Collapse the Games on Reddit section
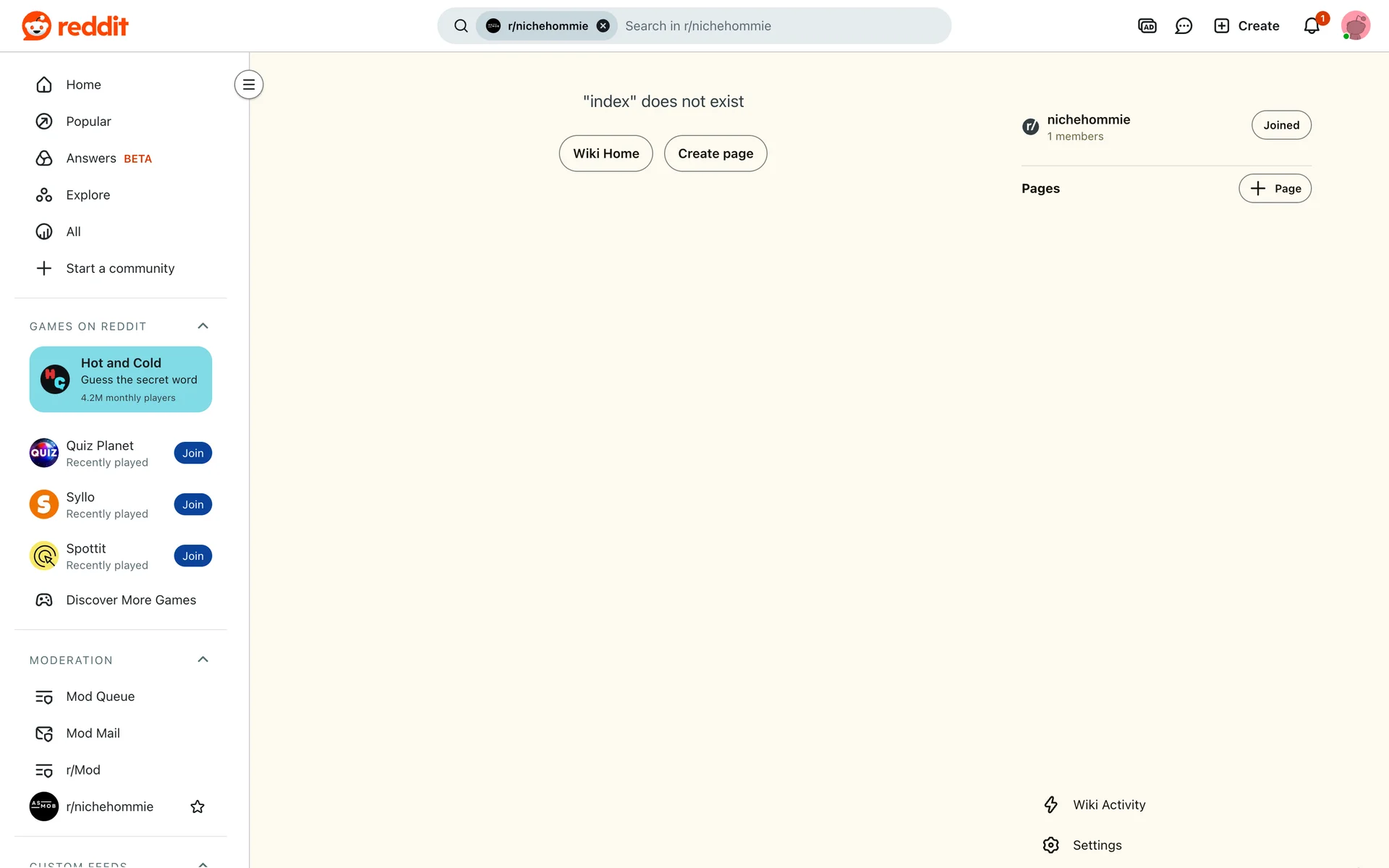 tap(203, 326)
